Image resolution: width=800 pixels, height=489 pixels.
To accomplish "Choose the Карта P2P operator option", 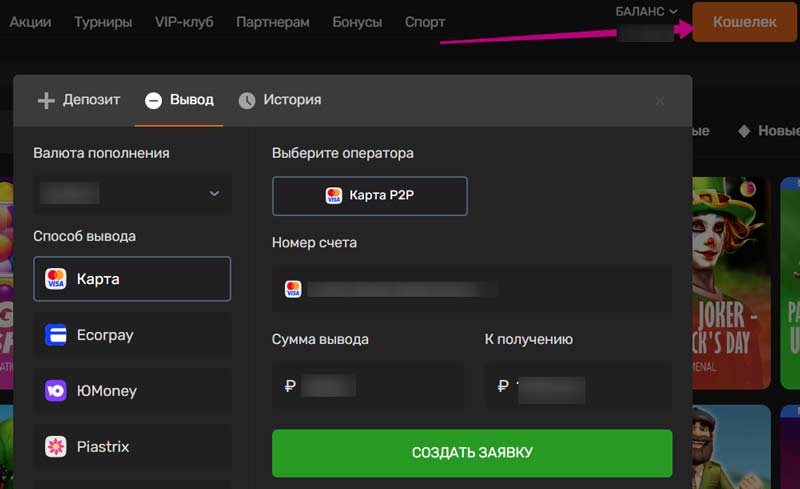I will [x=369, y=196].
